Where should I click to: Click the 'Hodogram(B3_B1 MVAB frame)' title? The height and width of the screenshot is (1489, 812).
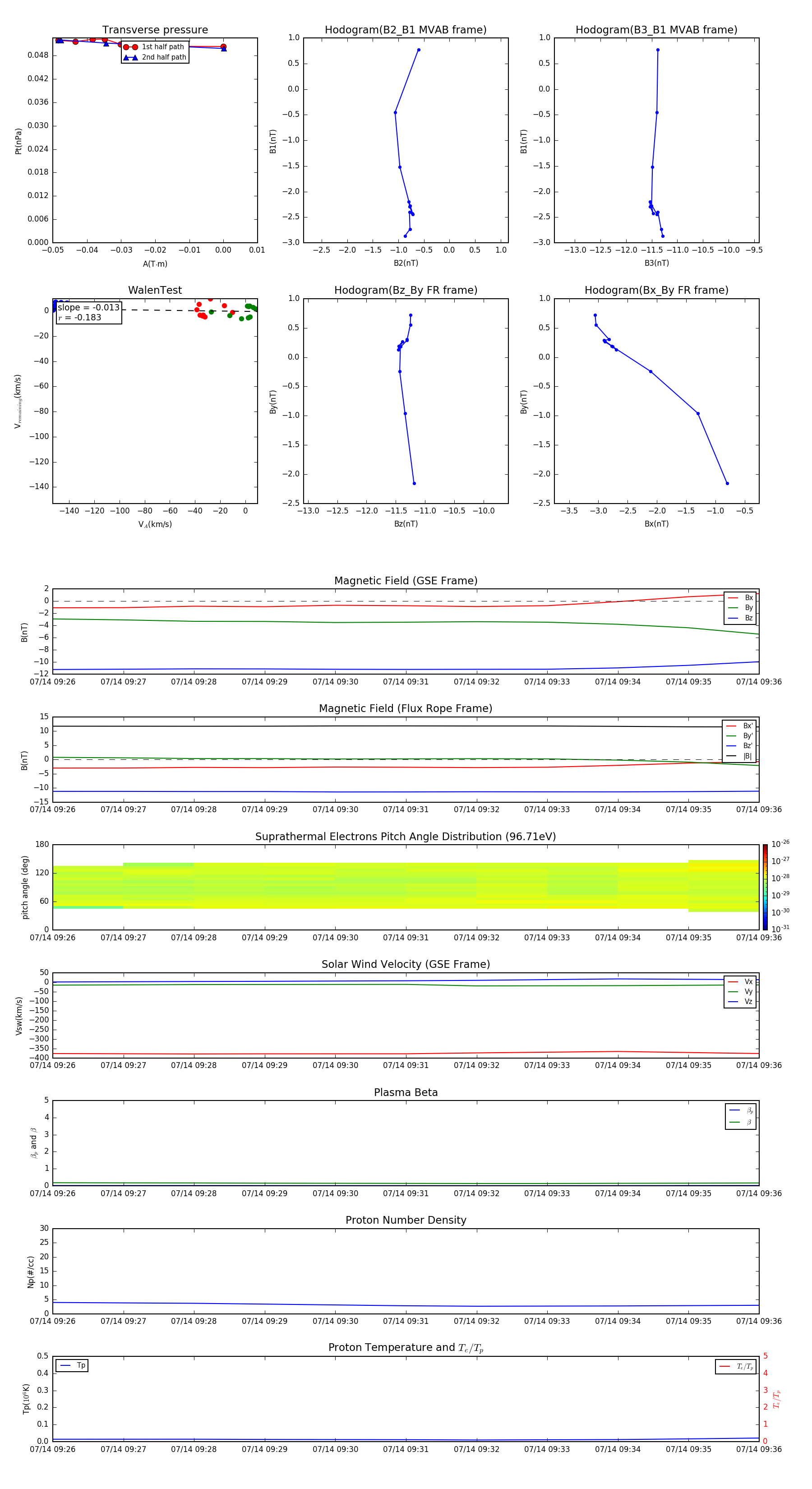(656, 30)
